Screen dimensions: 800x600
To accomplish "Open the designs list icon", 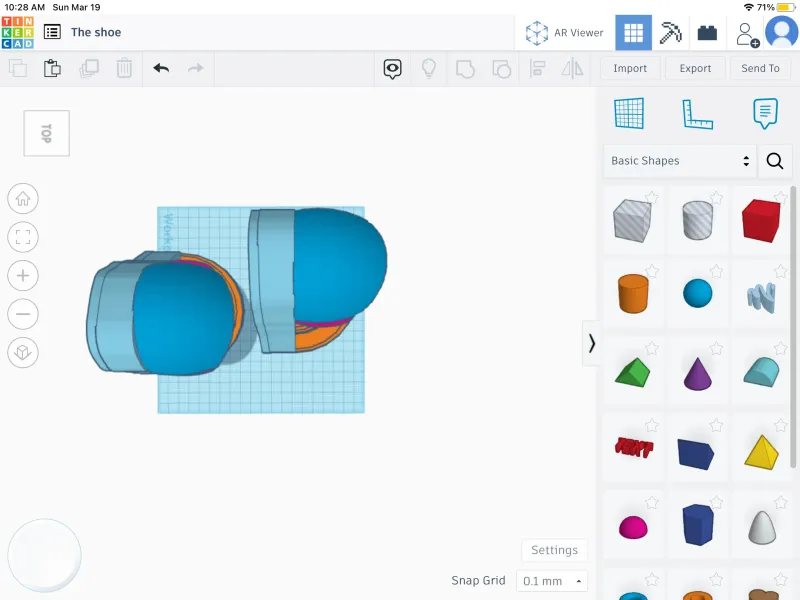I will [52, 32].
